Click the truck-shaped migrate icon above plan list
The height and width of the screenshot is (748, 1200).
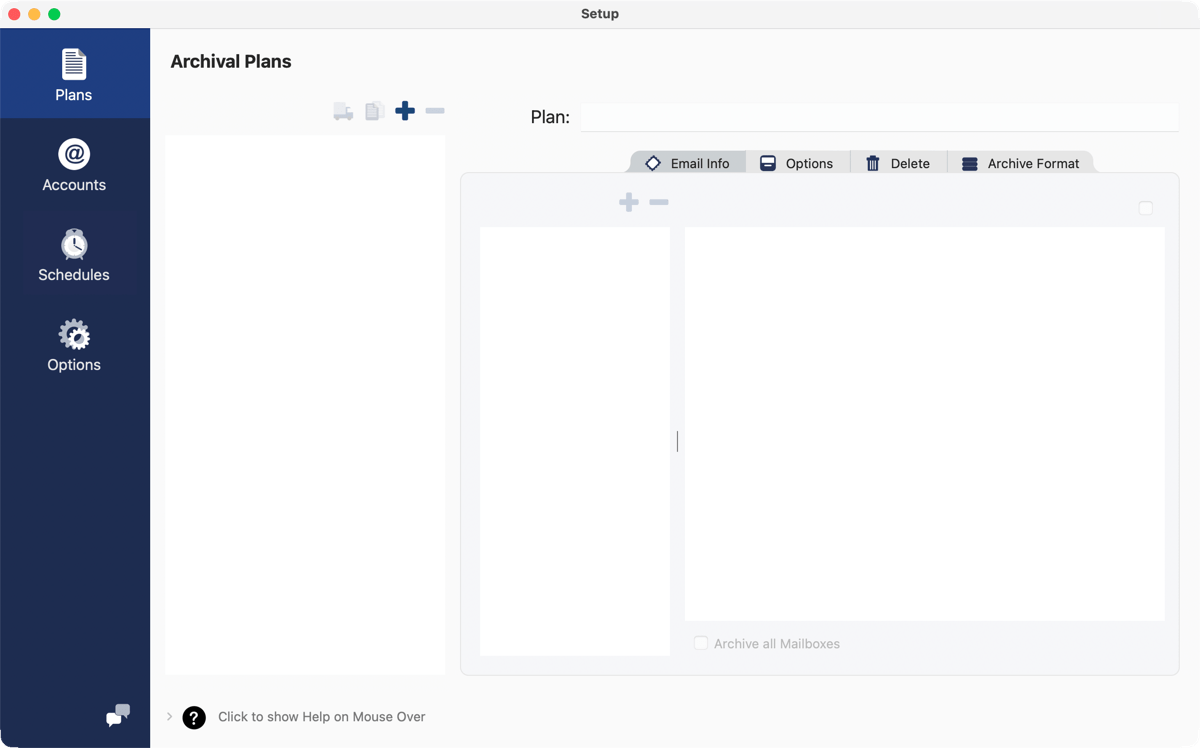[343, 111]
